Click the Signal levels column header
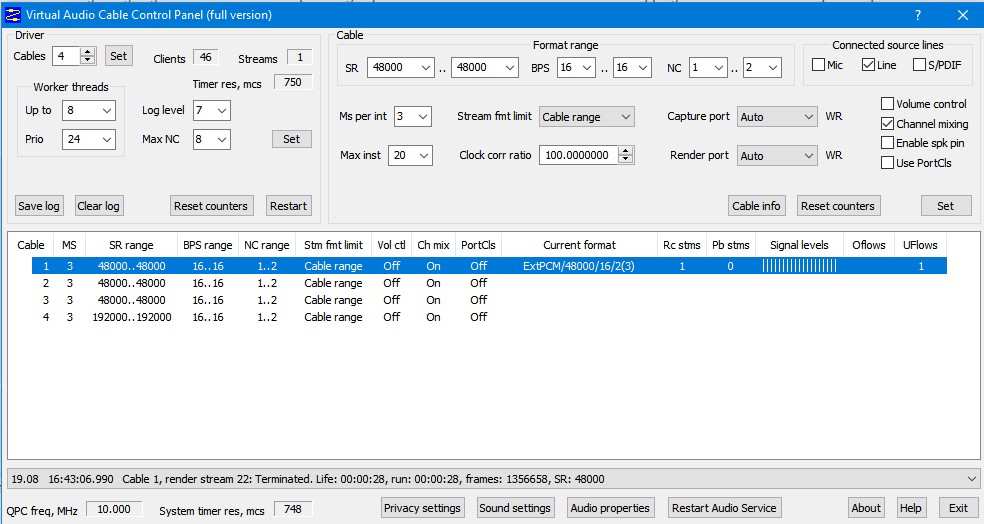Screen dimensions: 984x524 point(799,245)
